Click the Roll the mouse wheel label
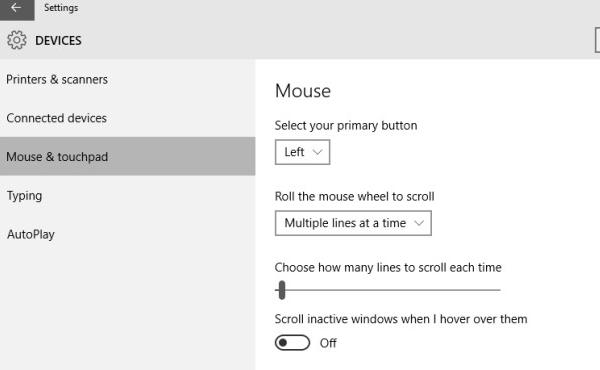Screen dimensions: 600x370 (354, 197)
